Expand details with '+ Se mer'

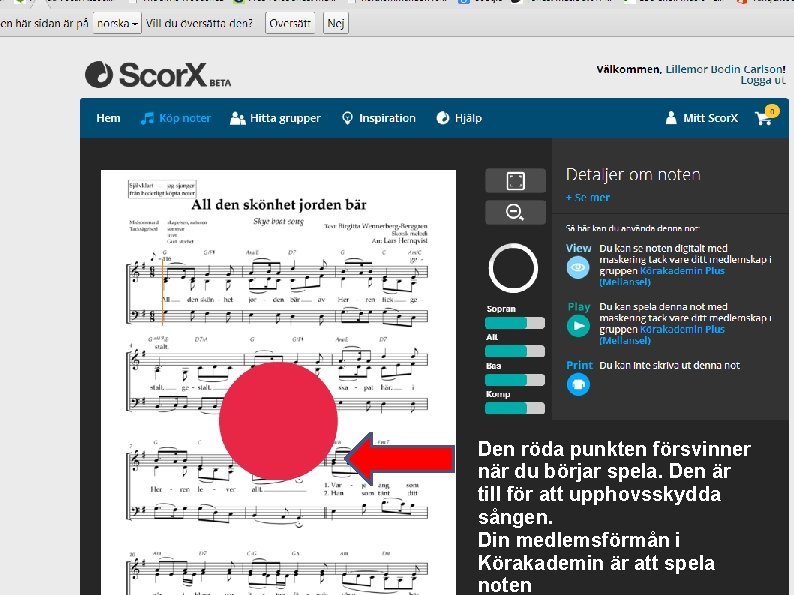tap(587, 197)
